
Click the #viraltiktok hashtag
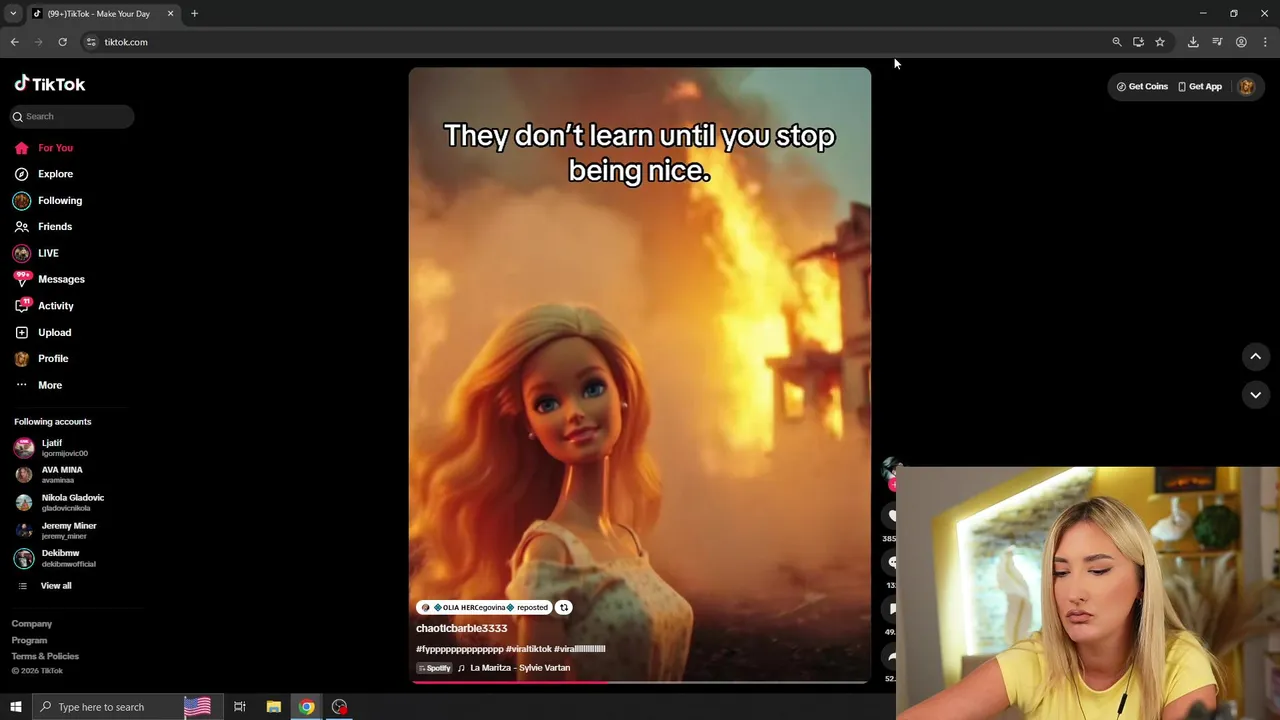point(528,649)
